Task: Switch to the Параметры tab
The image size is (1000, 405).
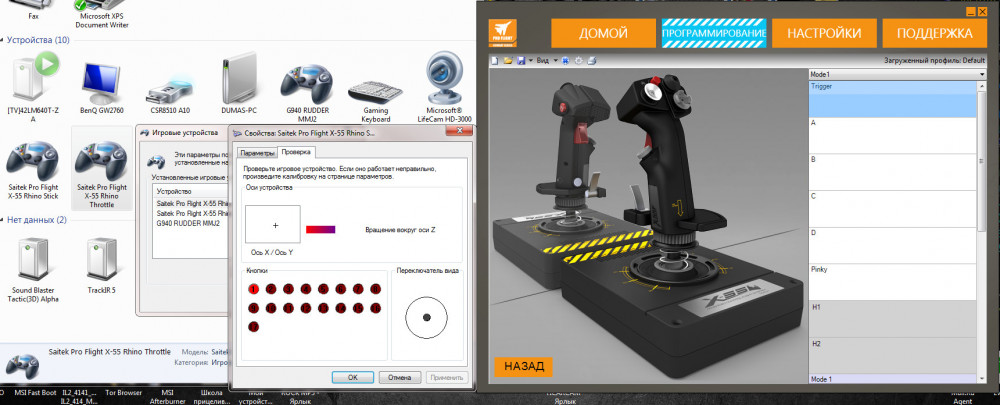Action: pyautogui.click(x=257, y=153)
